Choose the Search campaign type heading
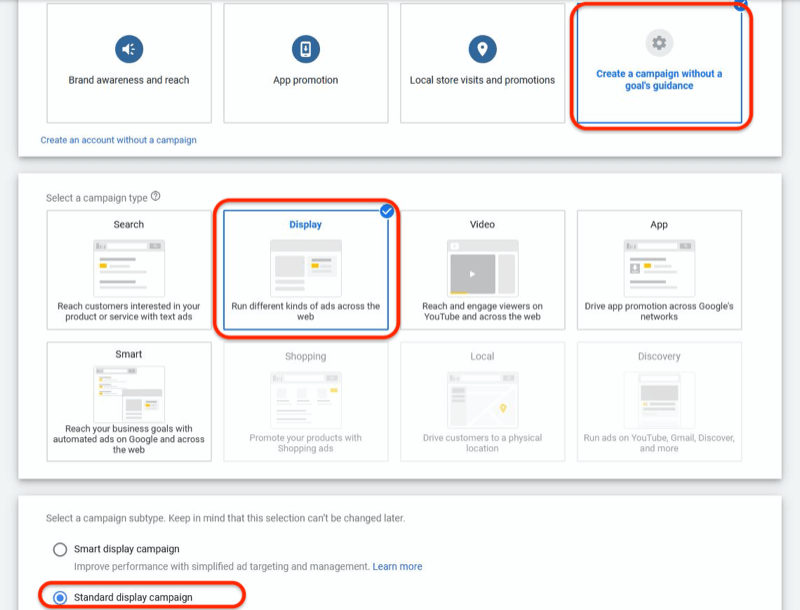This screenshot has height=610, width=800. (129, 224)
